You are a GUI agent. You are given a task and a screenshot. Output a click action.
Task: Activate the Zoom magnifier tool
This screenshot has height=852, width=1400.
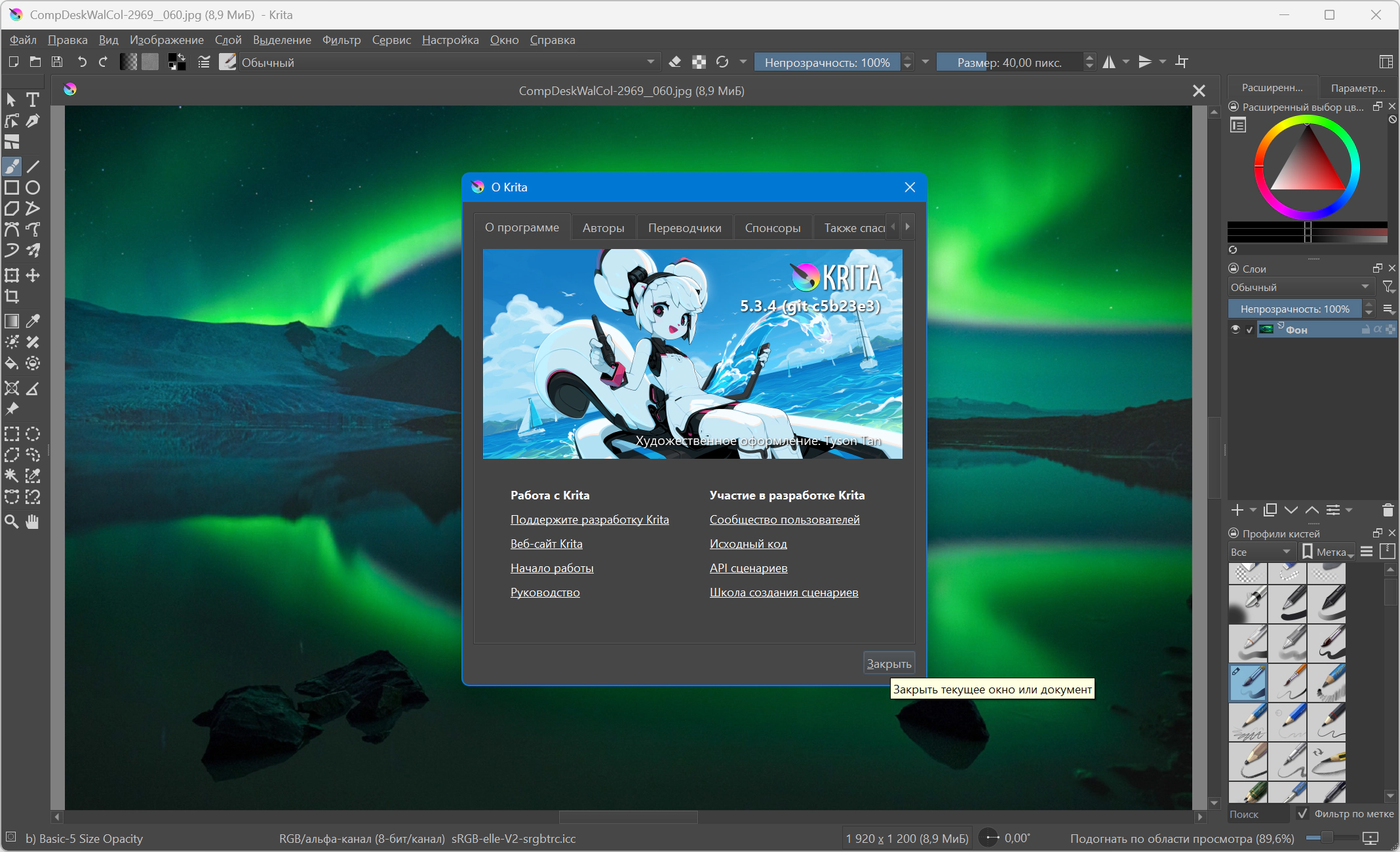tap(12, 522)
